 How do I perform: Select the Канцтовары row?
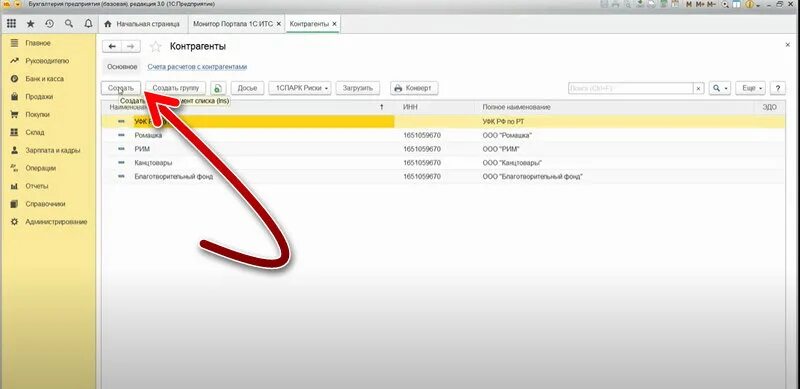[x=443, y=163]
